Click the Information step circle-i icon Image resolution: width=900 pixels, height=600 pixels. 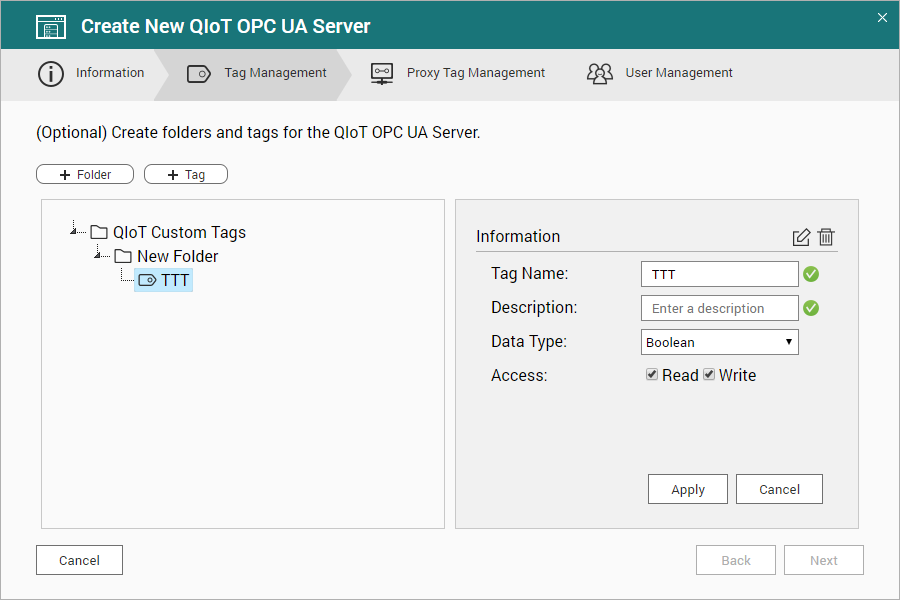click(51, 74)
